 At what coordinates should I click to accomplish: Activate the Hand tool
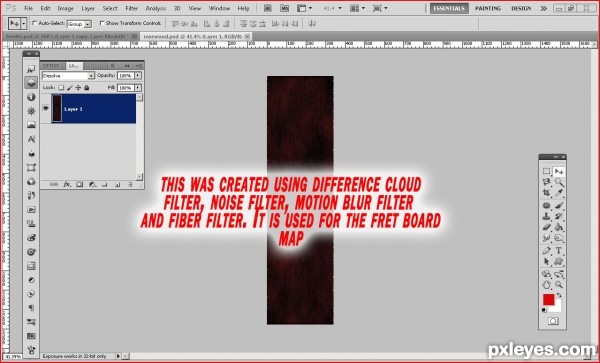(546, 285)
